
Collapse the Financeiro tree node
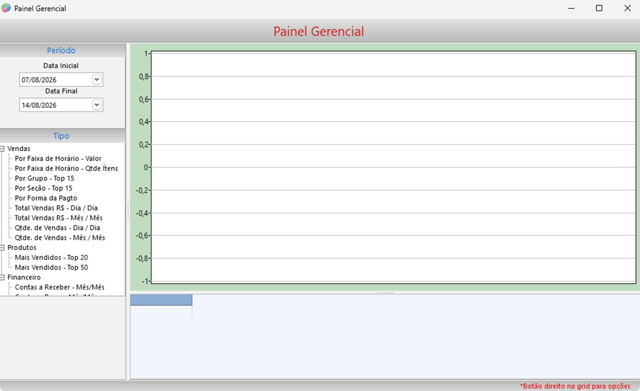tap(2, 278)
